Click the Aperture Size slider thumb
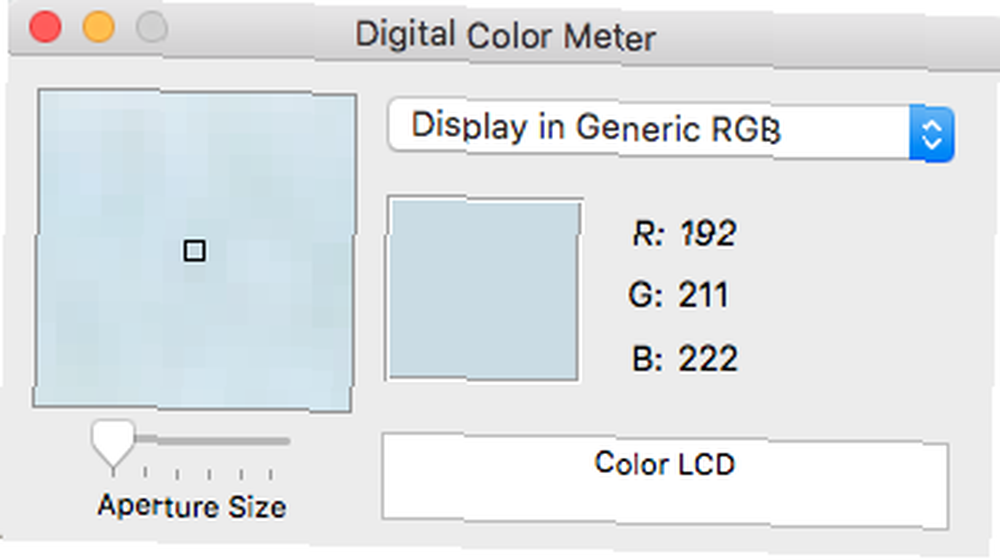The width and height of the screenshot is (1000, 560). coord(113,444)
